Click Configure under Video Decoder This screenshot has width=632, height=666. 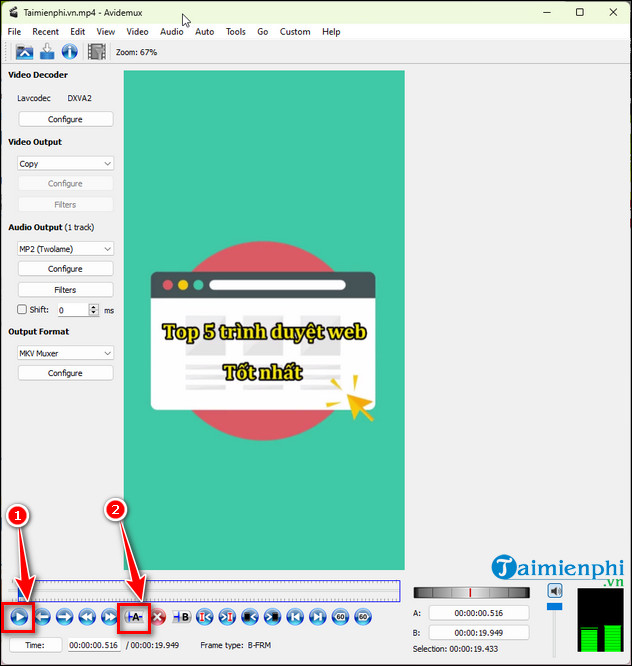[65, 119]
